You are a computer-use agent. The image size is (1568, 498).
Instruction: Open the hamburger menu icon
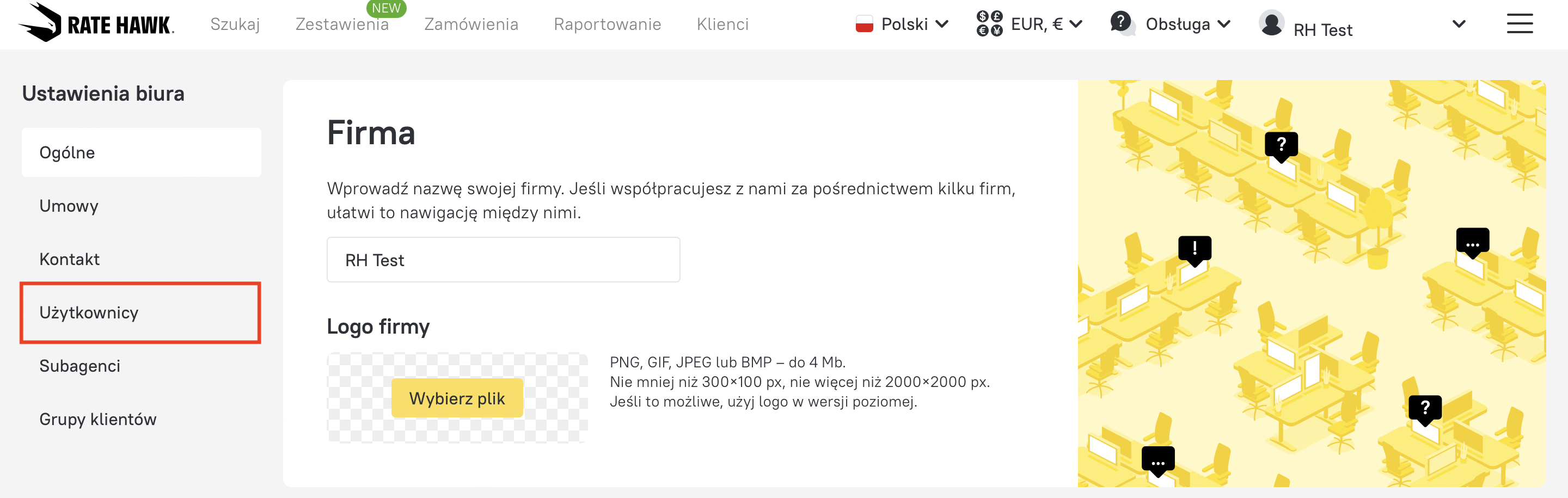pyautogui.click(x=1518, y=24)
